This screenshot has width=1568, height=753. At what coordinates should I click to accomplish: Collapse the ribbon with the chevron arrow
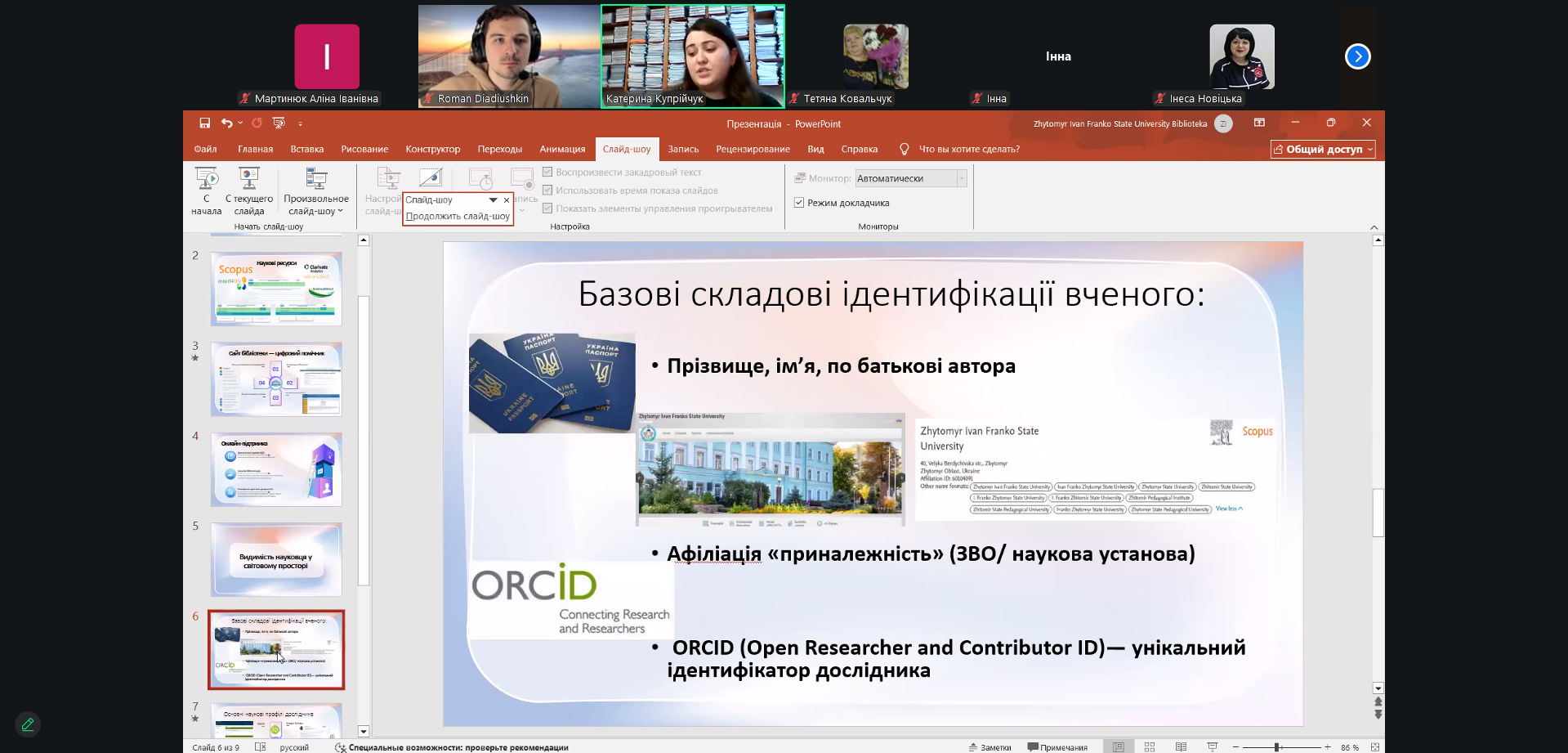coord(1374,227)
